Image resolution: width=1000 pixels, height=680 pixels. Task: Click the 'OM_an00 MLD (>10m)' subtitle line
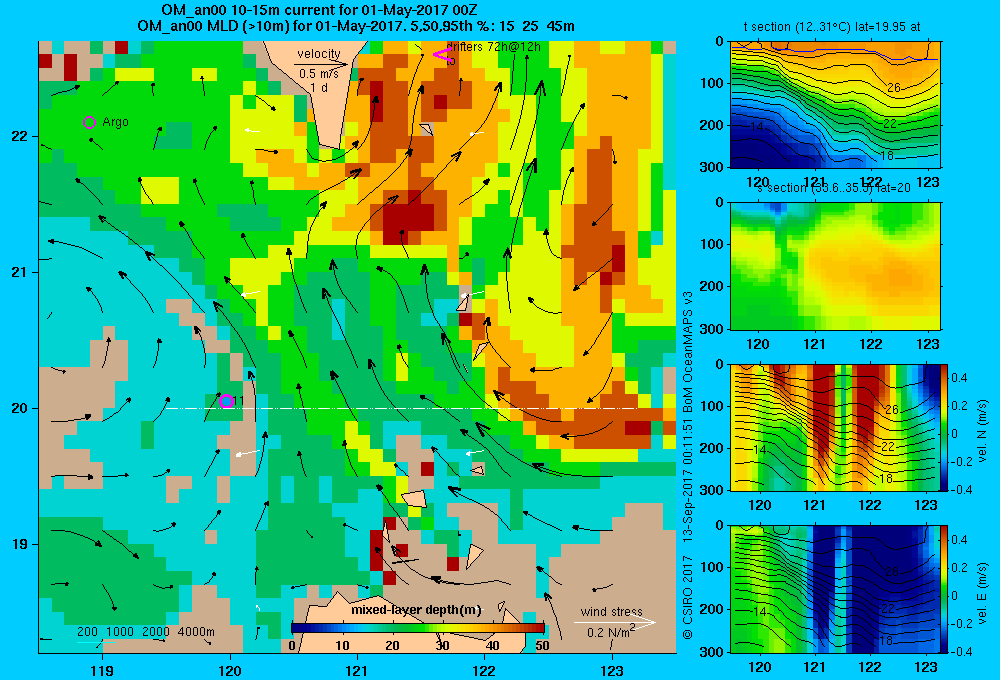[x=356, y=26]
